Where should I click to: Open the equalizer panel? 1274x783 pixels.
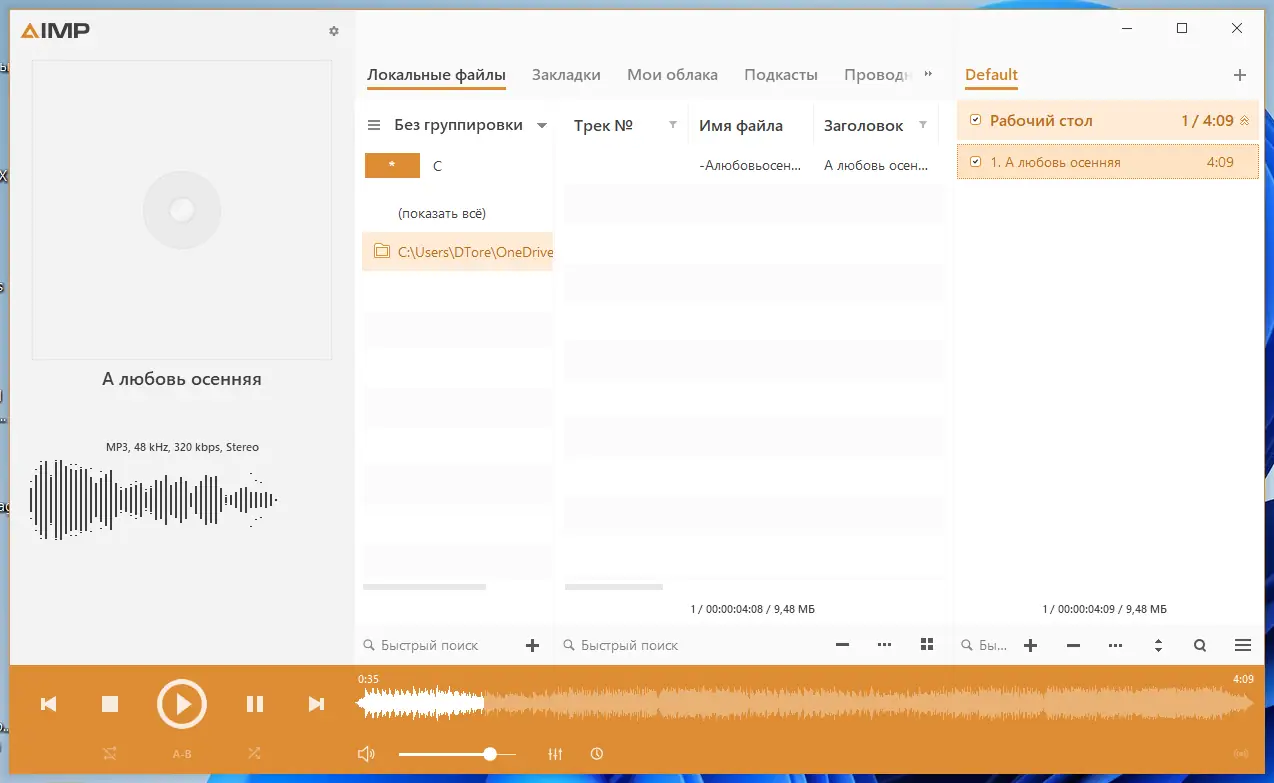pos(555,753)
